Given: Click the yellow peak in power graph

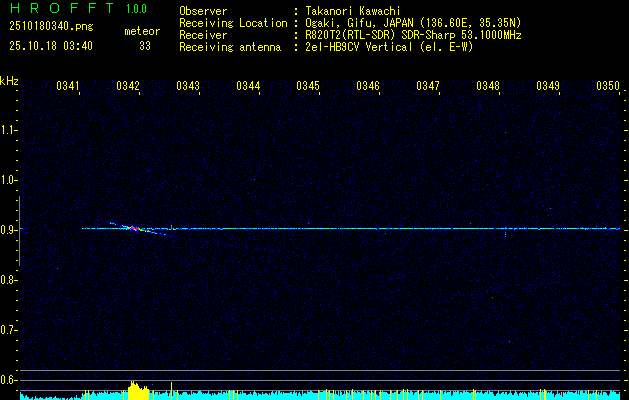Looking at the screenshot, I should click(x=136, y=389).
